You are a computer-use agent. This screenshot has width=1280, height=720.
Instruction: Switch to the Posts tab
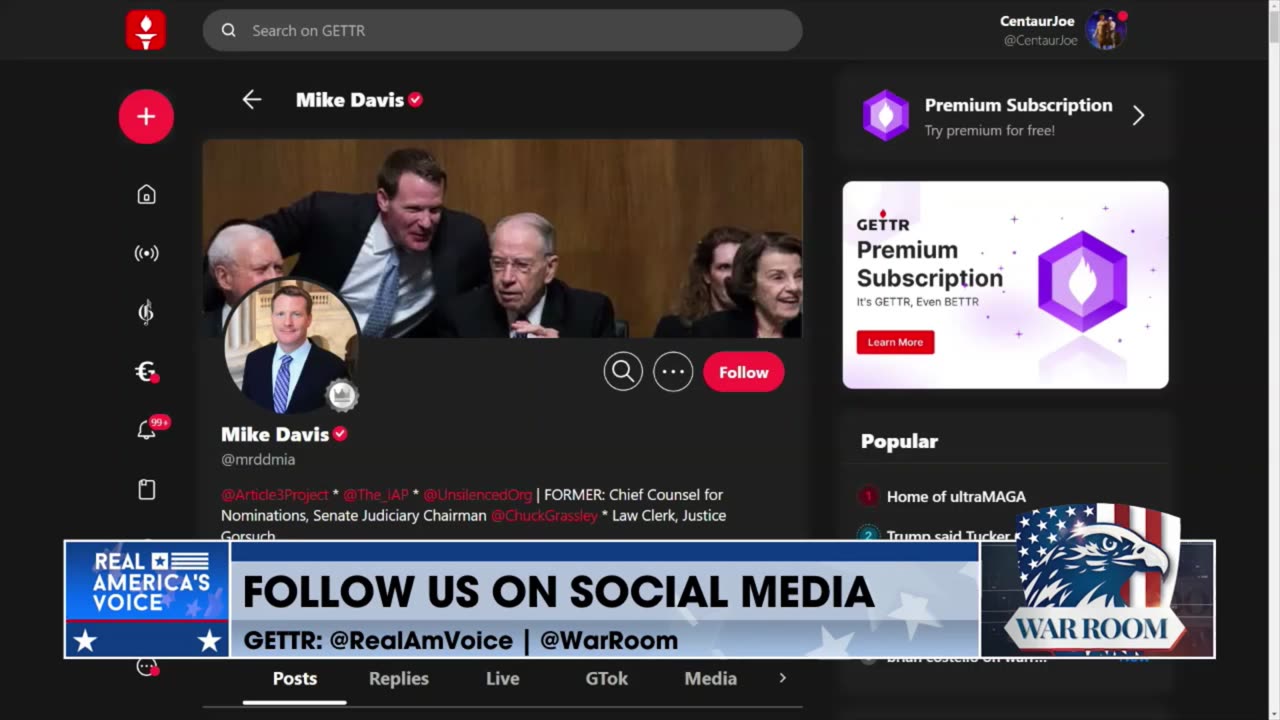point(295,679)
